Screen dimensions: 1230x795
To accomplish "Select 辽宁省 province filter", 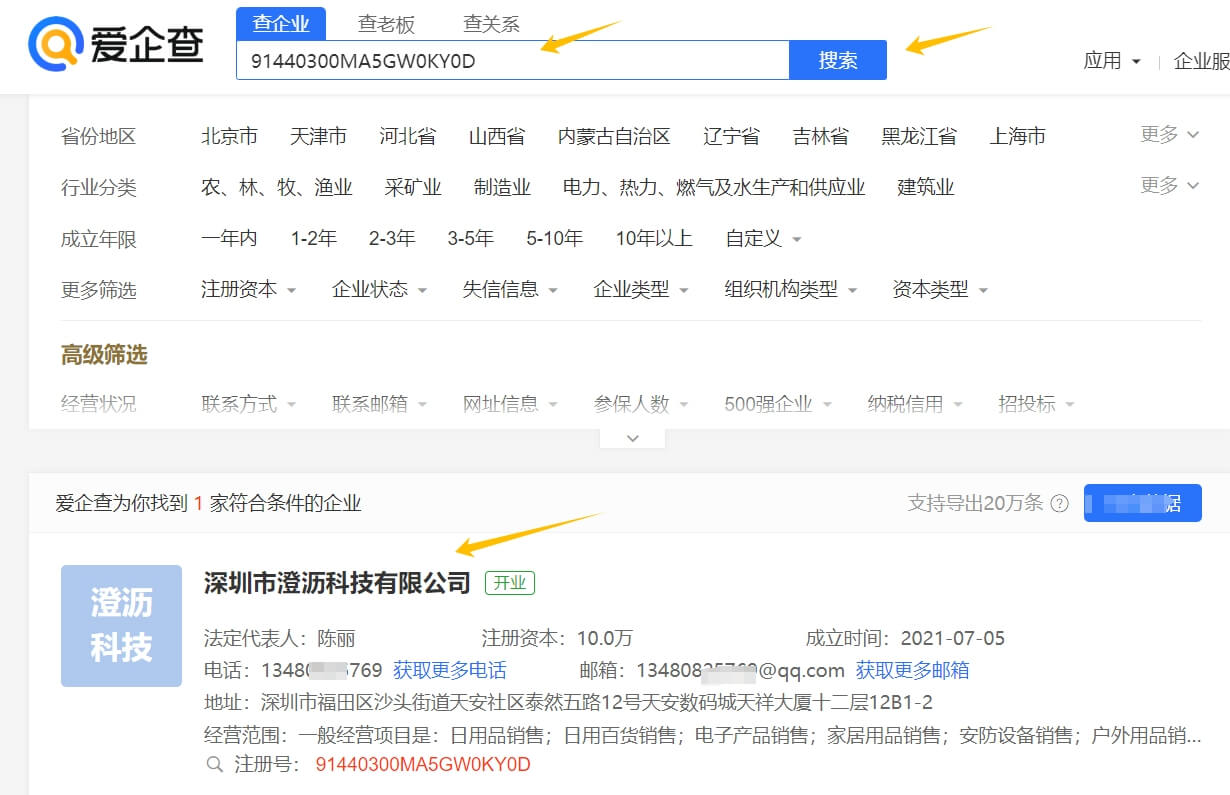I will point(731,136).
